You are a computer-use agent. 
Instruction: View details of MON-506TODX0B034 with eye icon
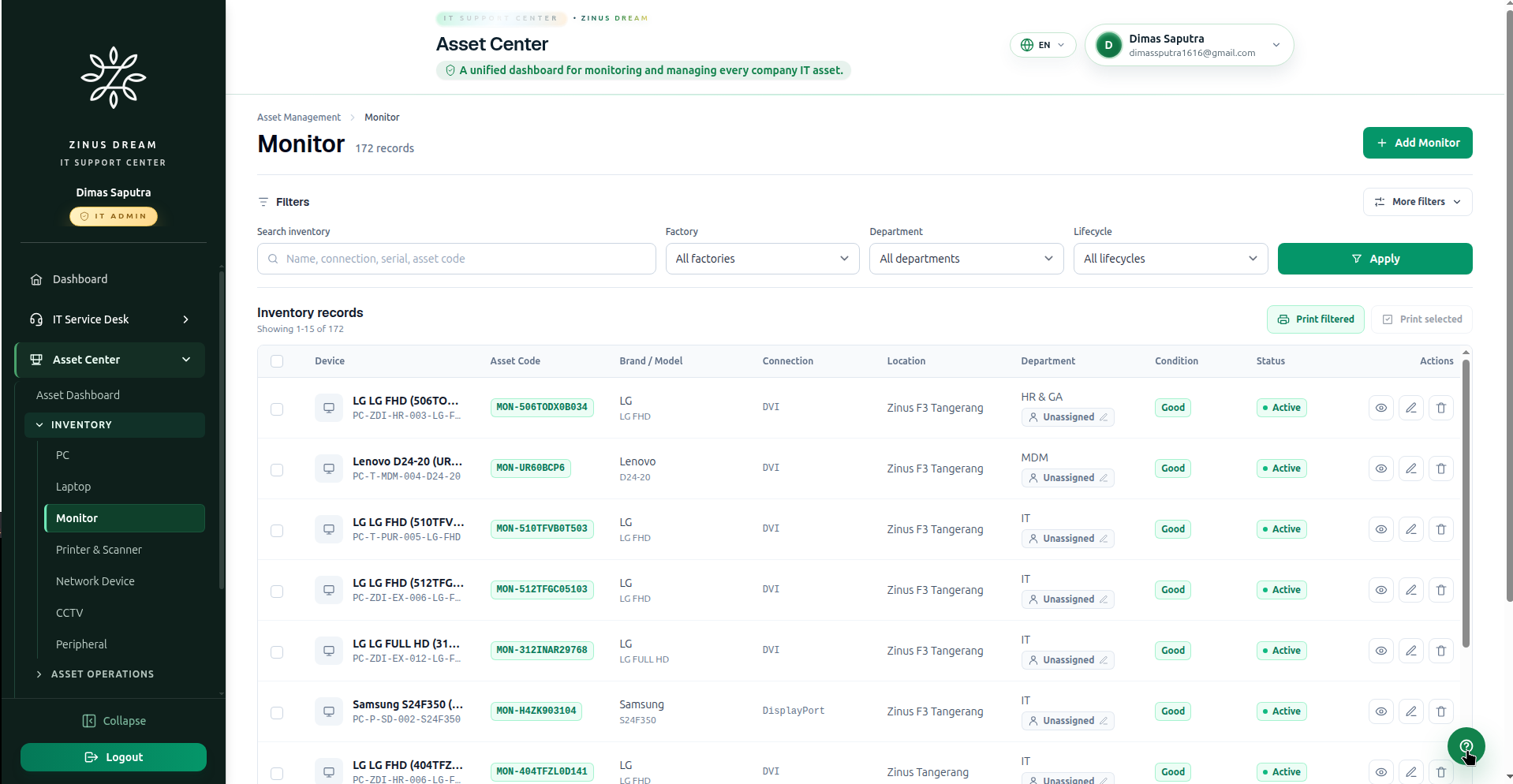(1380, 408)
